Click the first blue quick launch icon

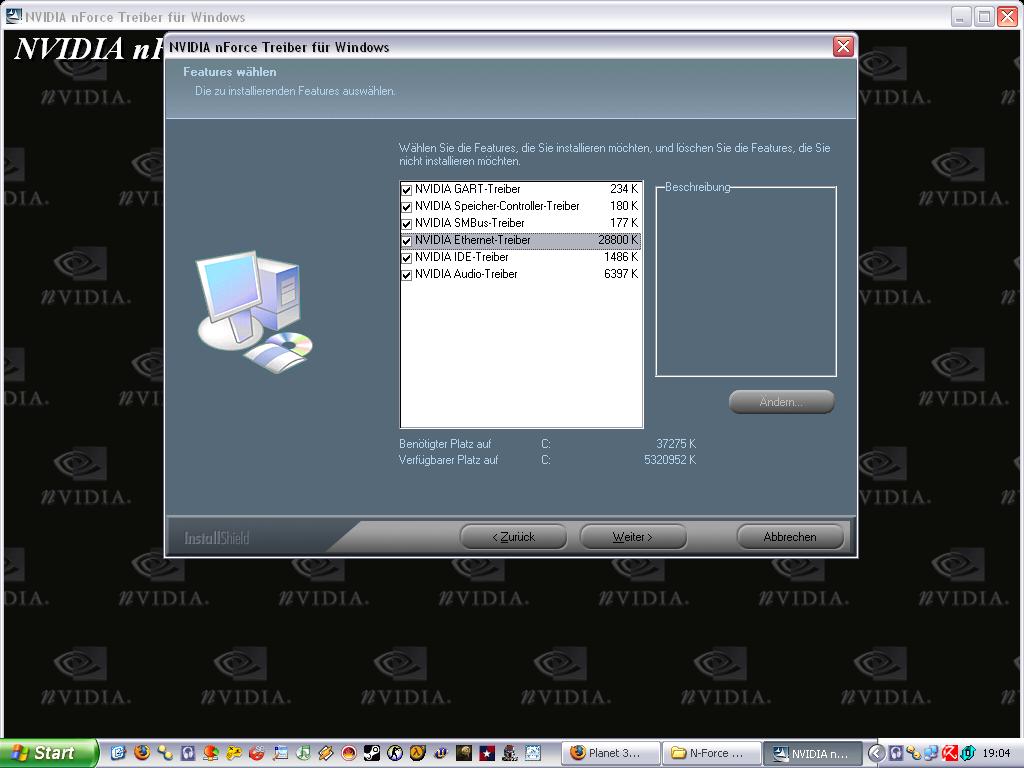(118, 753)
